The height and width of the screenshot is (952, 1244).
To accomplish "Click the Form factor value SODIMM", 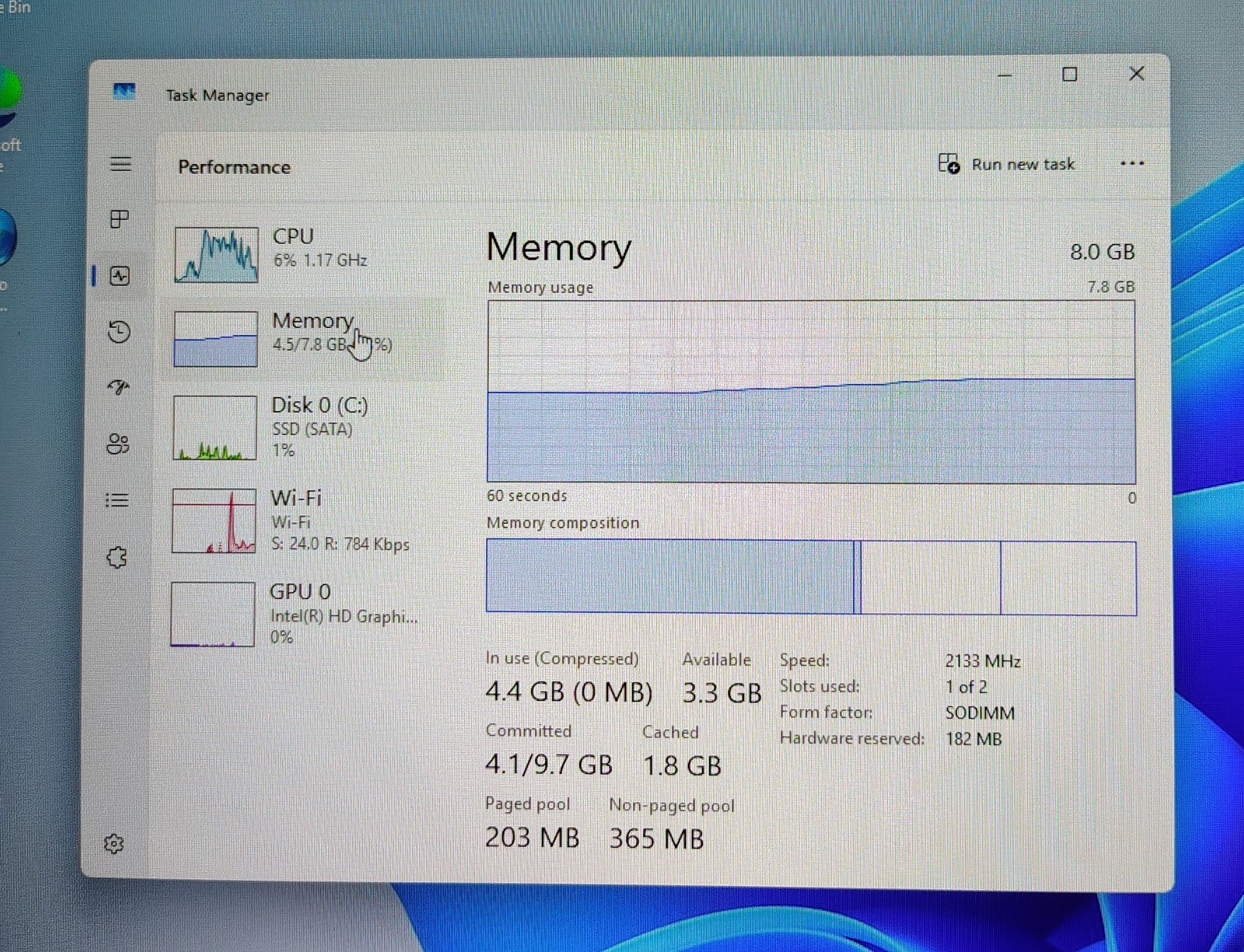I will [980, 713].
